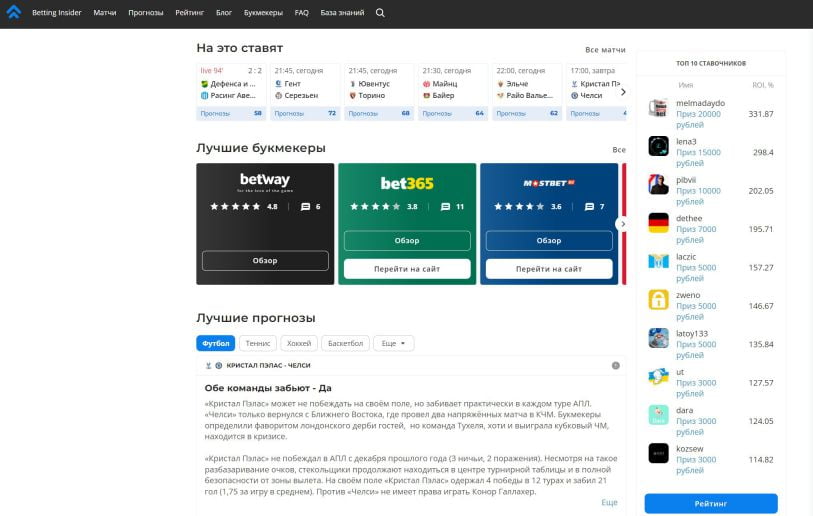This screenshot has height=516, width=813.
Task: Click the blue Рейтинг button
Action: point(711,504)
